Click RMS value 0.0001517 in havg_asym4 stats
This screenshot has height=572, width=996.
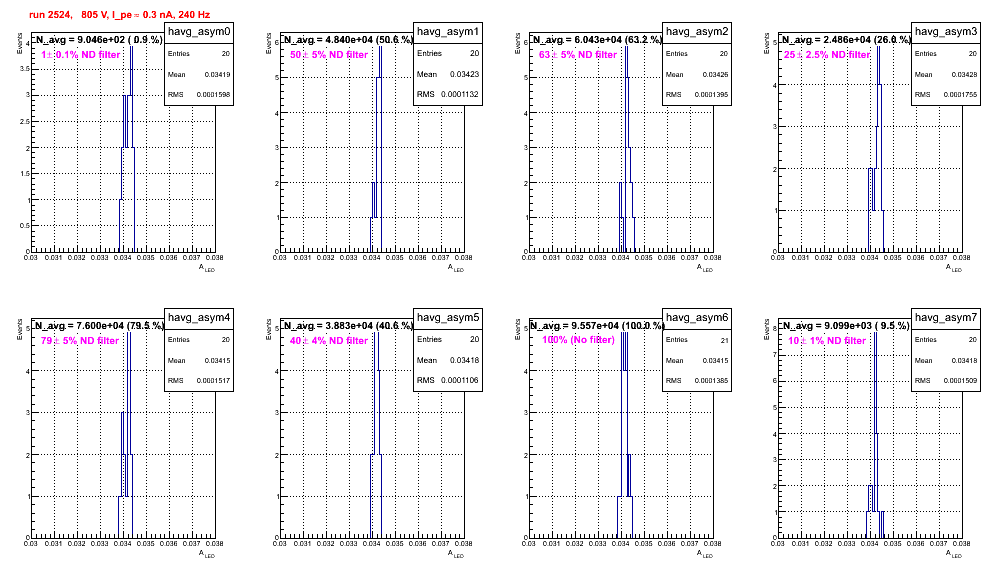(x=213, y=381)
